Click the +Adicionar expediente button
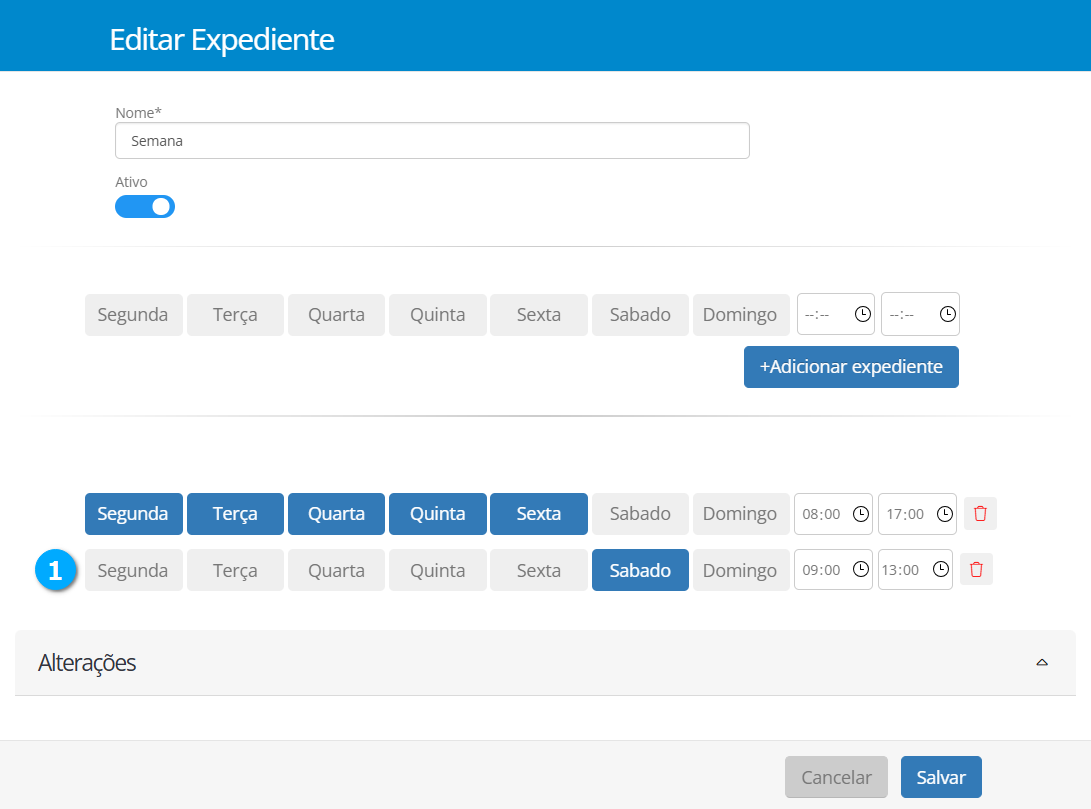This screenshot has height=809, width=1091. pos(851,366)
